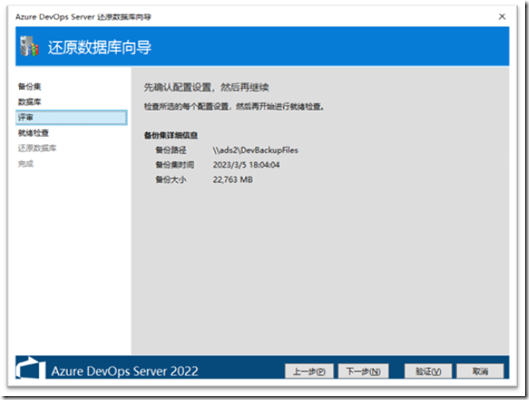Select the highlighted 评审 step

pyautogui.click(x=72, y=117)
